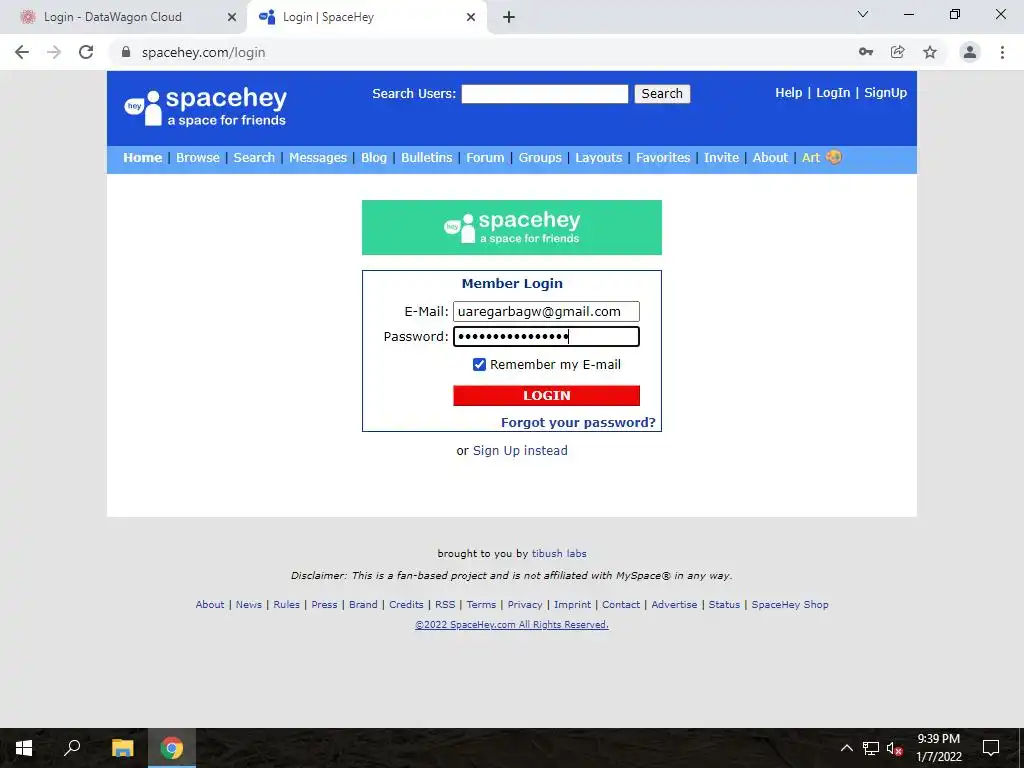Click the SpaceHey header logo
The image size is (1024, 768).
tap(206, 107)
